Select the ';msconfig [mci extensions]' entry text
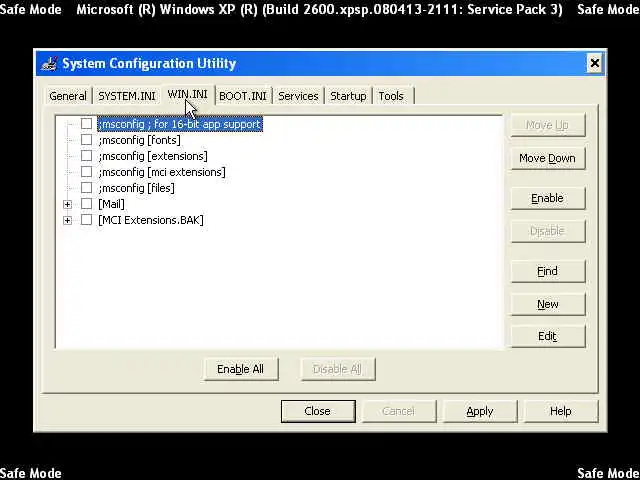Screen dimensions: 640x480 [162, 172]
